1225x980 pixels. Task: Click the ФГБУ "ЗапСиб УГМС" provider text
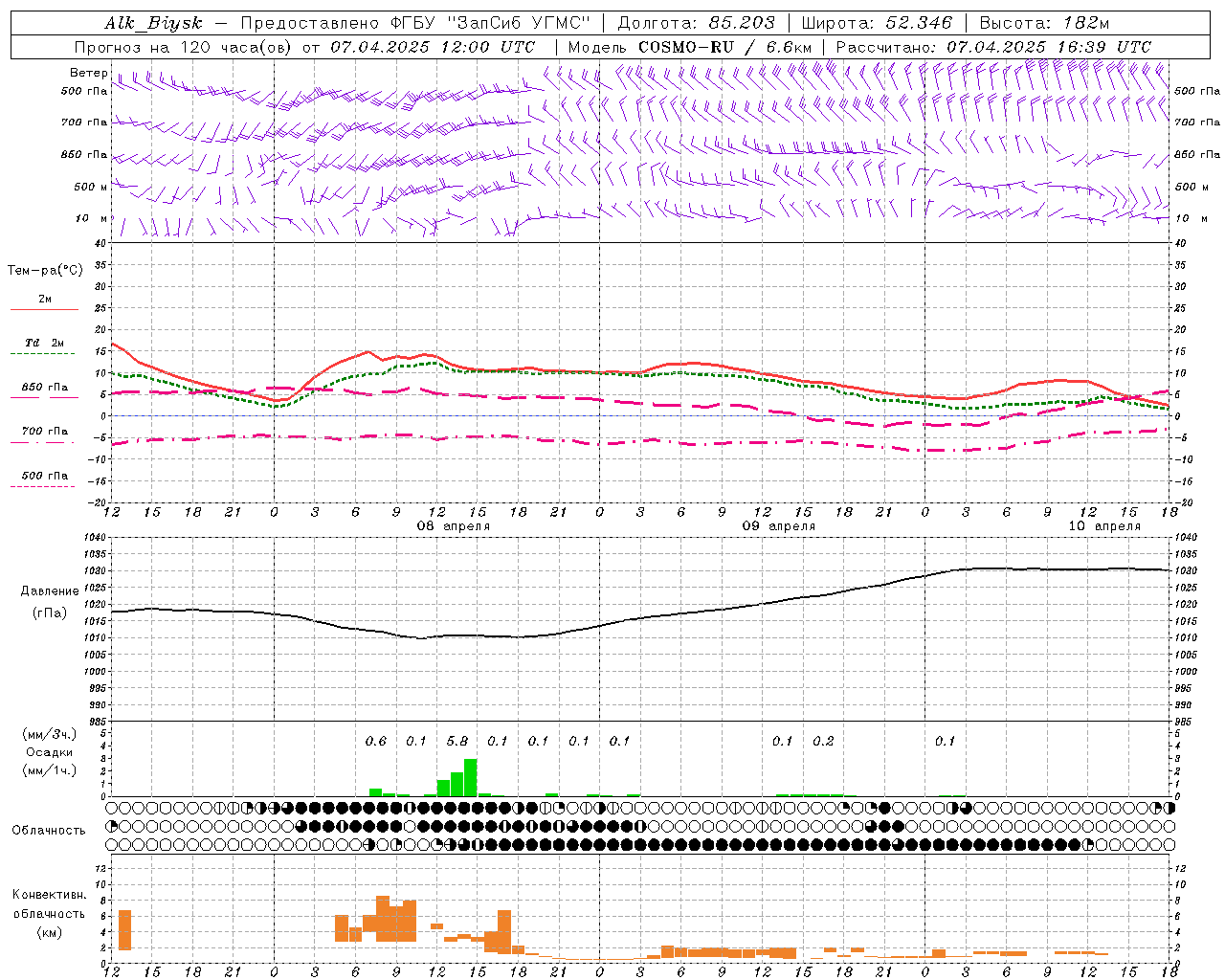[x=492, y=23]
